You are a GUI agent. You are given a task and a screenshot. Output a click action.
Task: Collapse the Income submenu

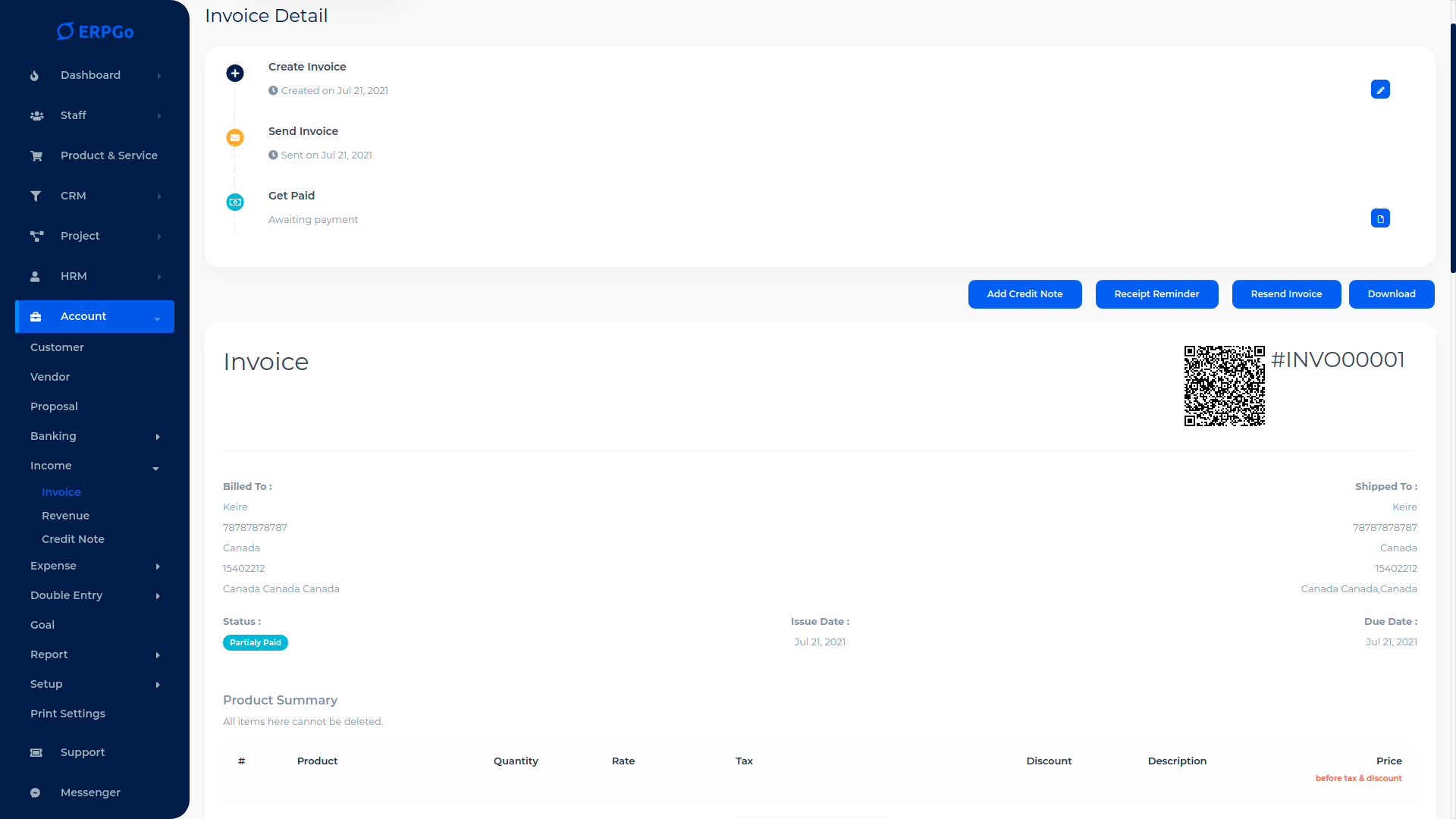(155, 468)
